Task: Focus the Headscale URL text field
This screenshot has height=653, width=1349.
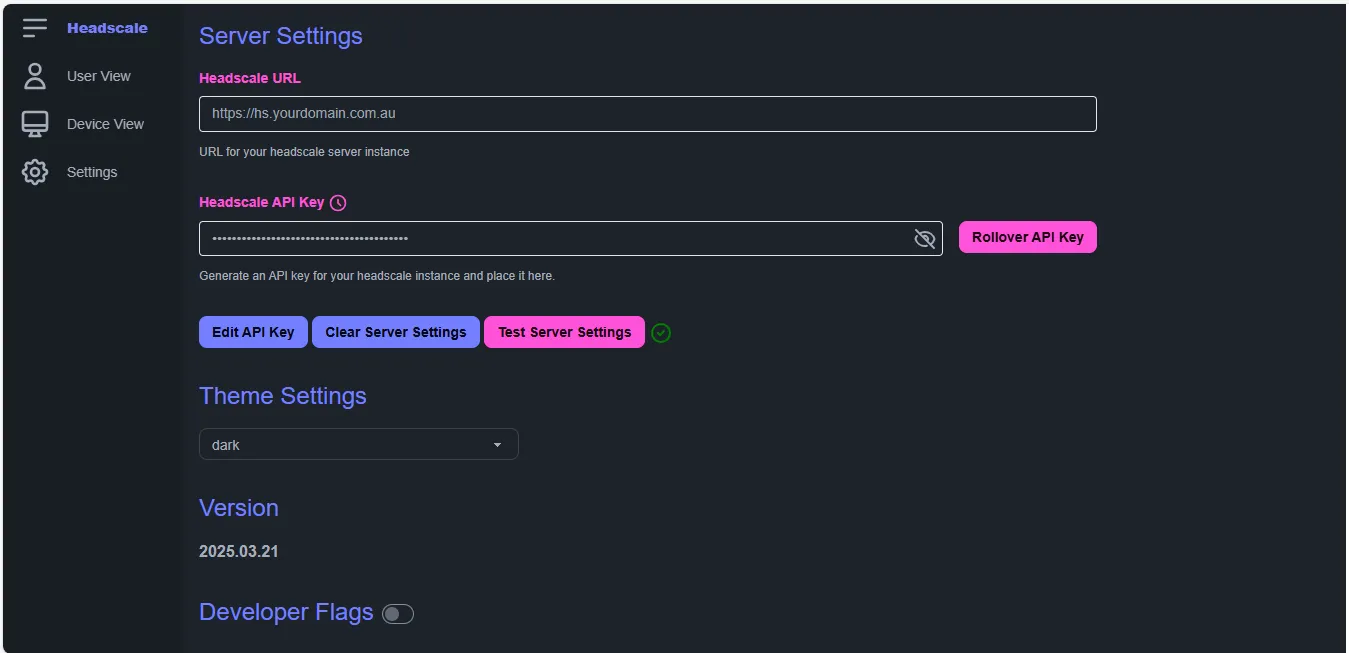Action: [x=647, y=114]
